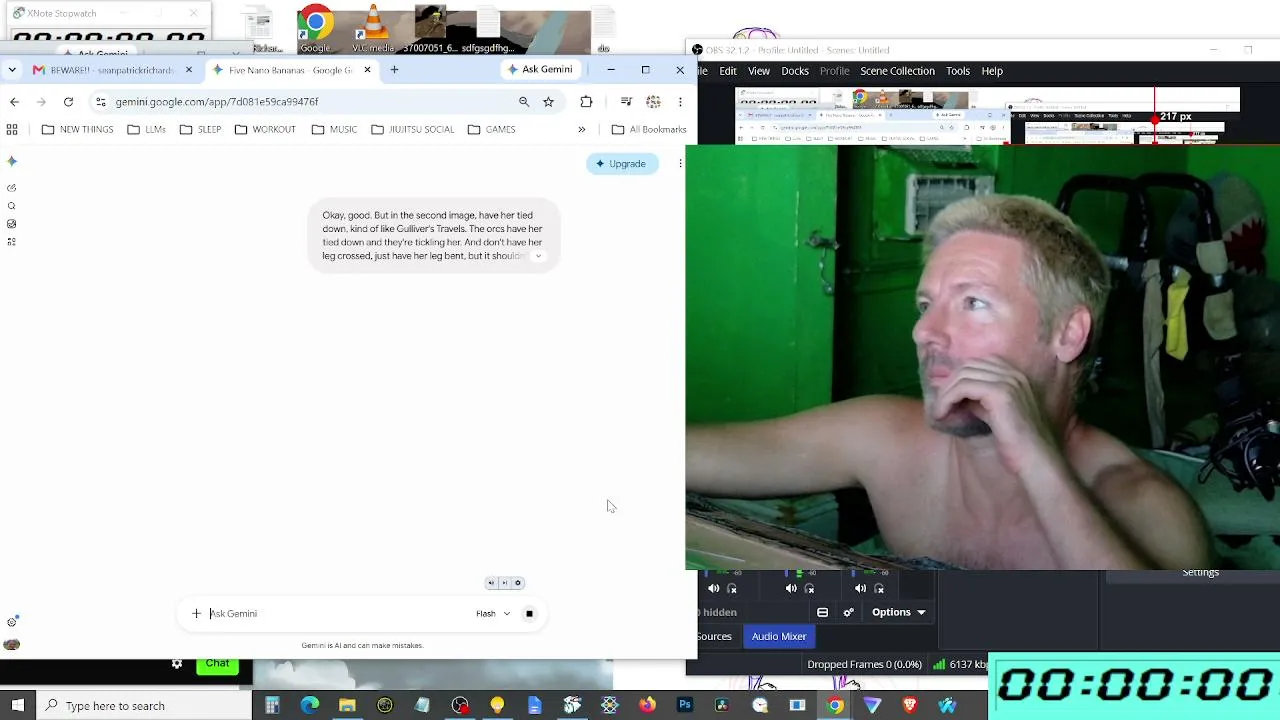Open Microsoft Edge from the taskbar
The height and width of the screenshot is (720, 1280).
[310, 705]
